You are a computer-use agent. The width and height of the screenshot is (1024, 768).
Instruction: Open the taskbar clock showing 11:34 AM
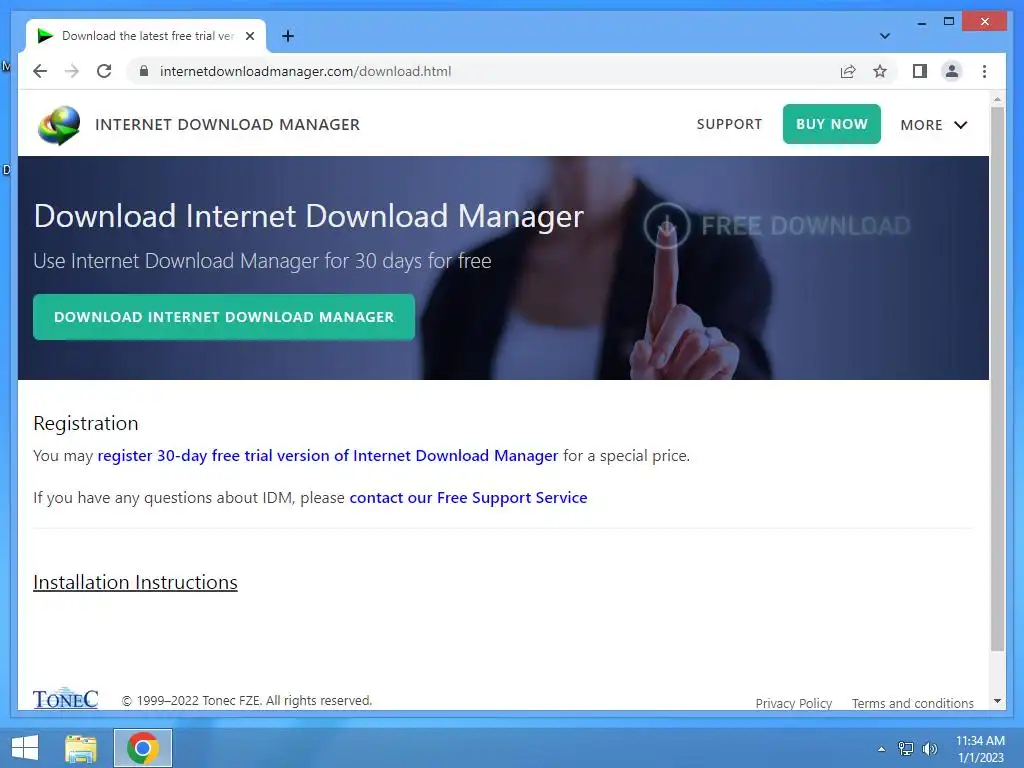(x=980, y=749)
